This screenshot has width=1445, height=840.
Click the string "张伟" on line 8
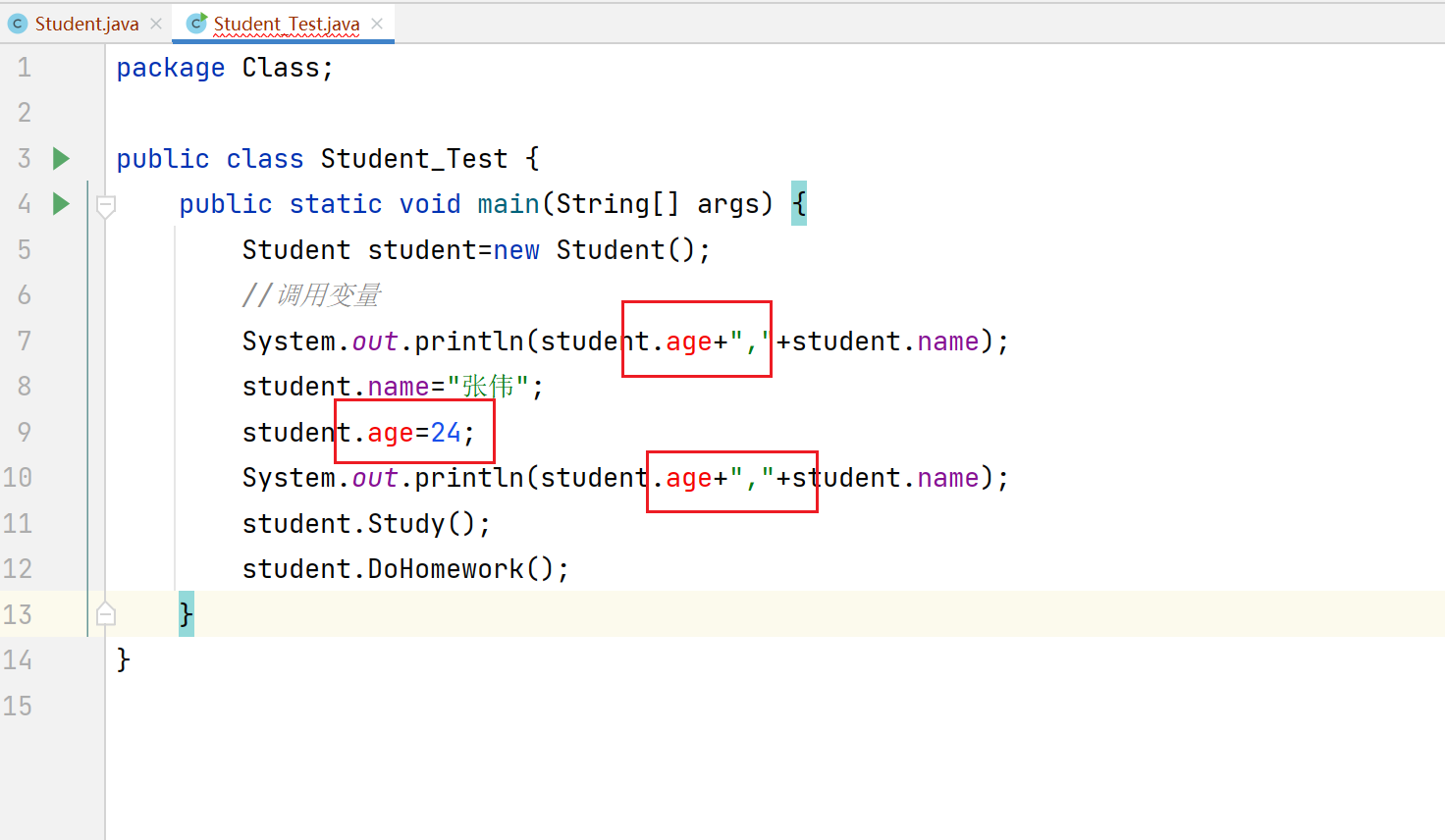pos(488,387)
